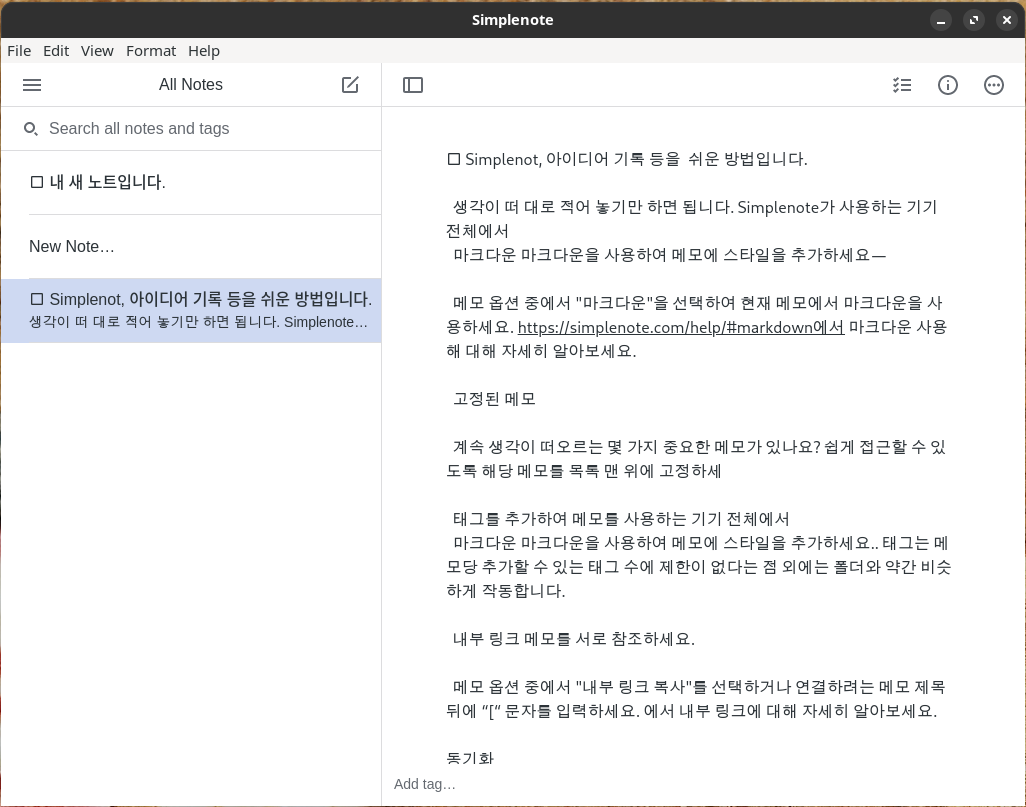Open the Help menu
Image resolution: width=1026 pixels, height=807 pixels.
pos(204,51)
